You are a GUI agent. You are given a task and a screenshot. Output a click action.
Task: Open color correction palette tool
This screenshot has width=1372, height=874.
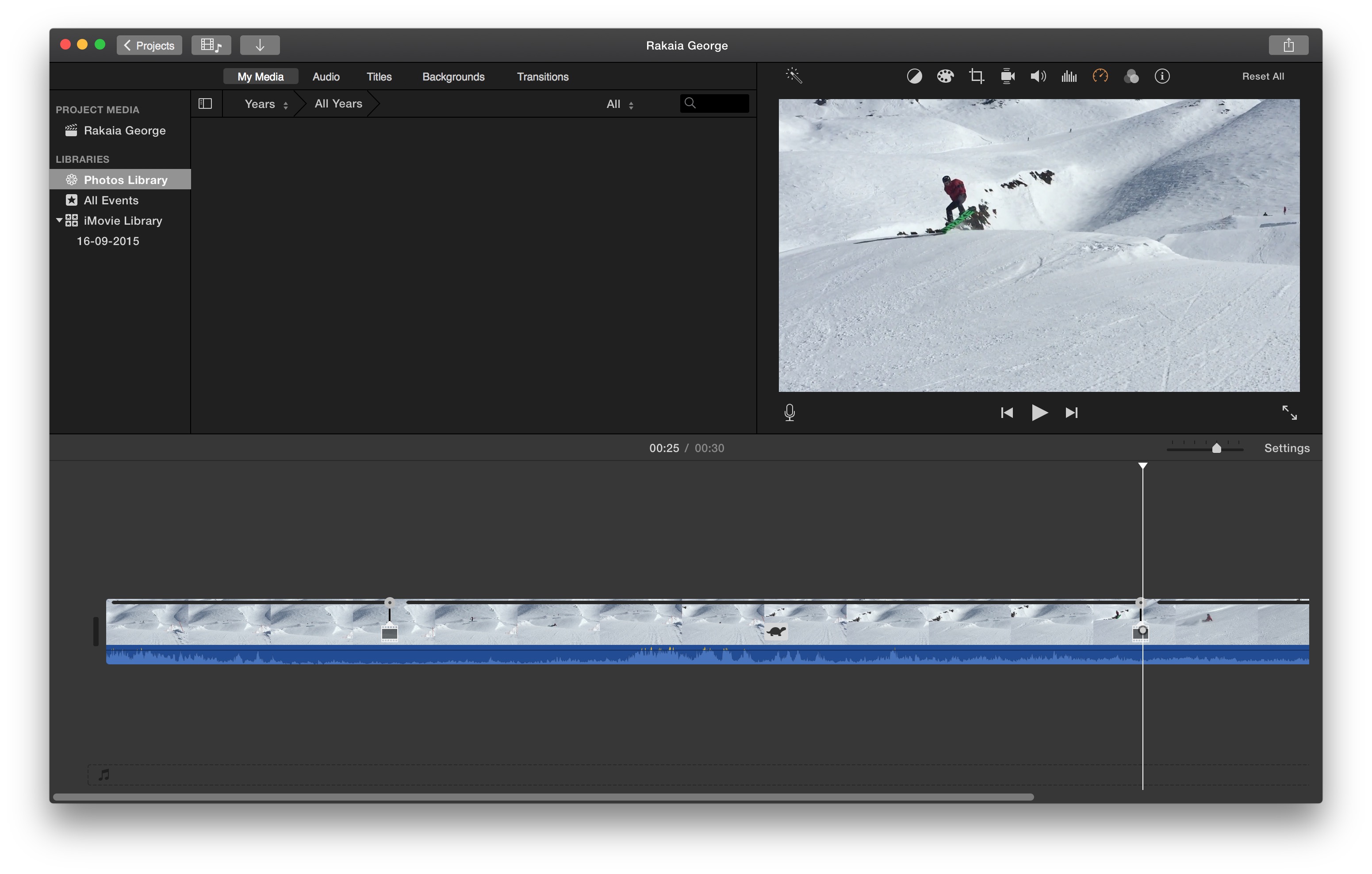coord(945,77)
